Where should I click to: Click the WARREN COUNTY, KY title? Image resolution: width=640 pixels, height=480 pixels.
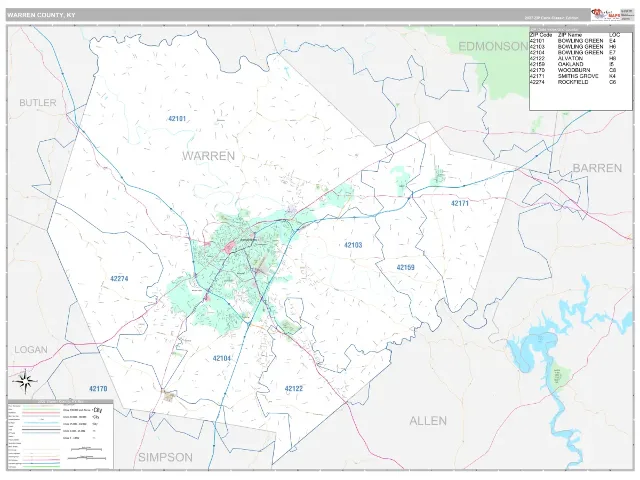[41, 15]
